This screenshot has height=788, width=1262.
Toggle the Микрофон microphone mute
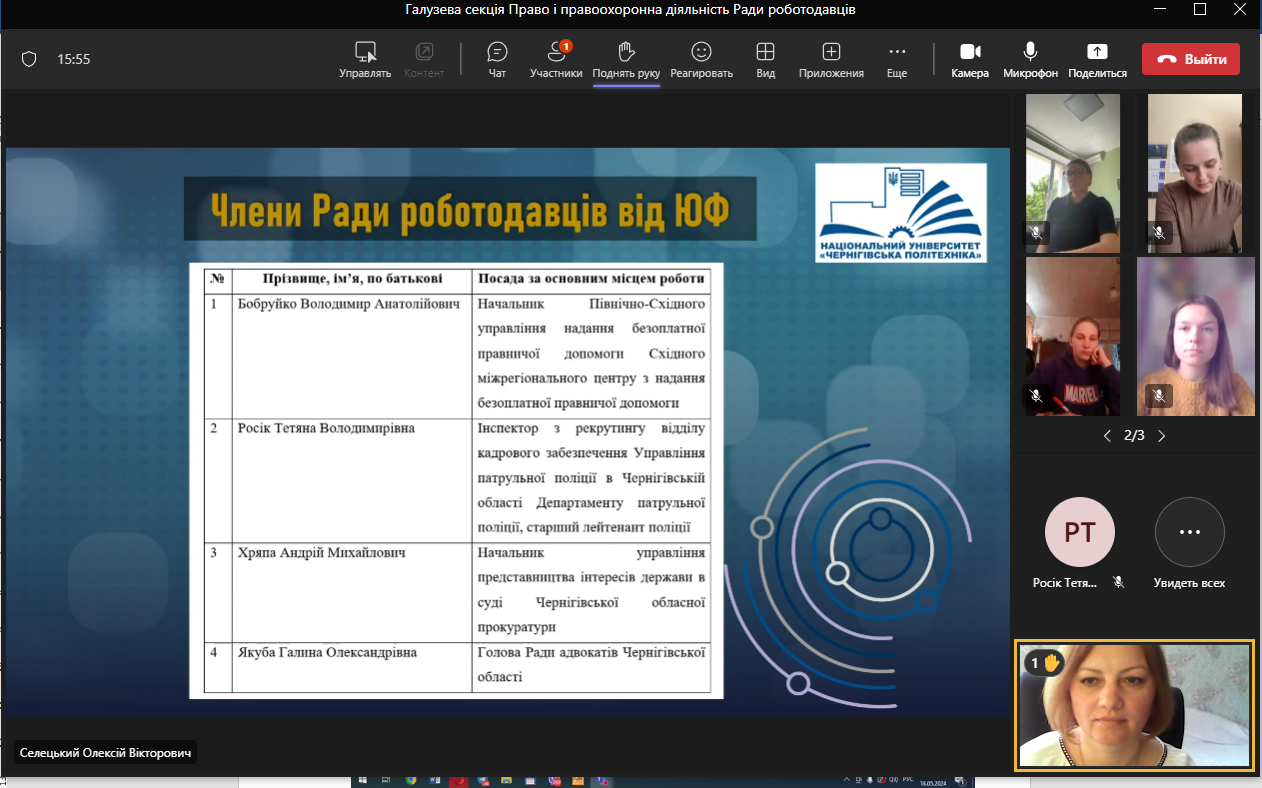coord(1030,59)
